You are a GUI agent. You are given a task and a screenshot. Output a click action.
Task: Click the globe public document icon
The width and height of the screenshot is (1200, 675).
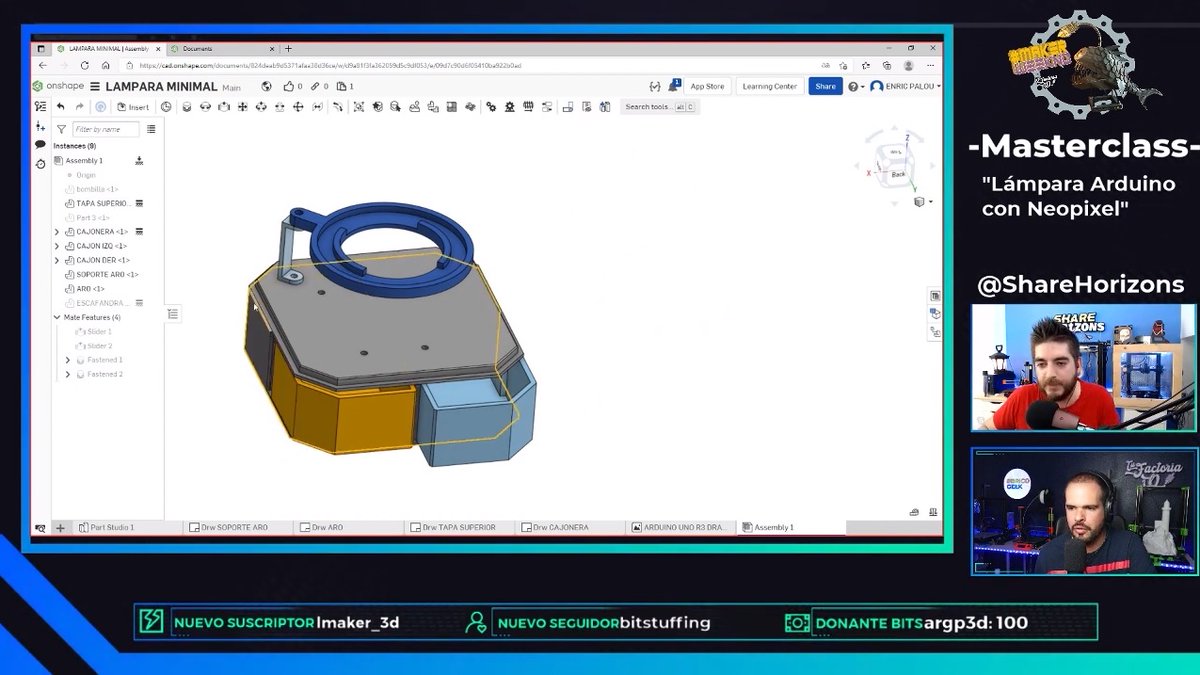(266, 86)
